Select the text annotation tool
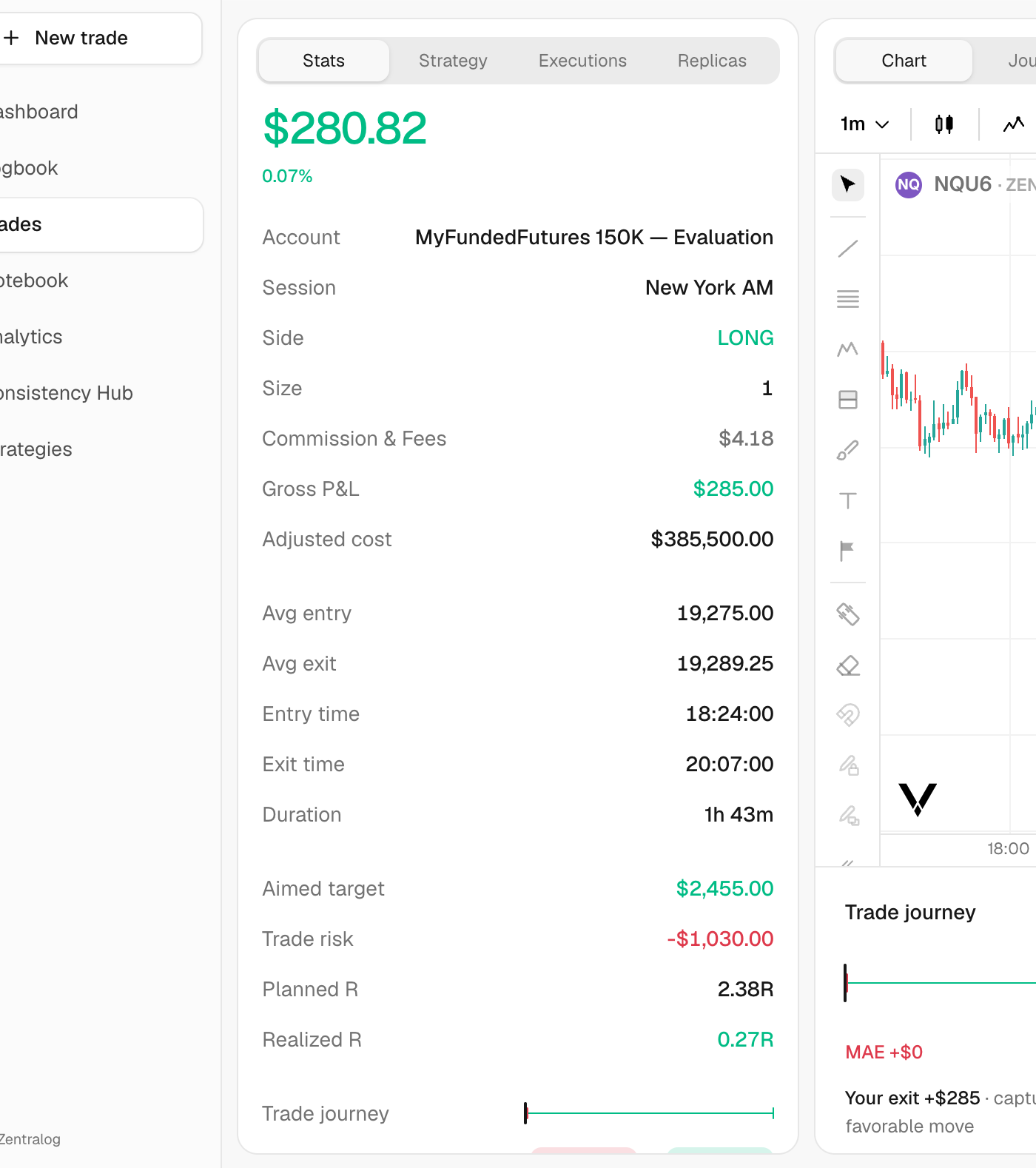The height and width of the screenshot is (1168, 1036). pyautogui.click(x=848, y=500)
